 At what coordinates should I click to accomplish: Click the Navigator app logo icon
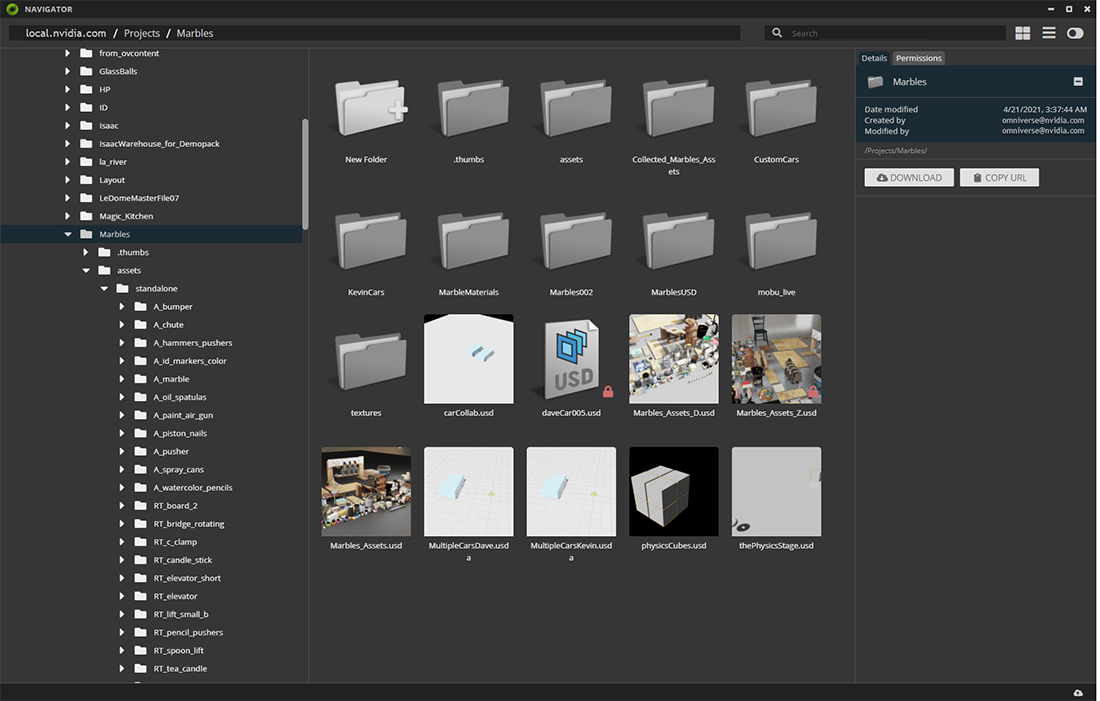click(x=12, y=9)
